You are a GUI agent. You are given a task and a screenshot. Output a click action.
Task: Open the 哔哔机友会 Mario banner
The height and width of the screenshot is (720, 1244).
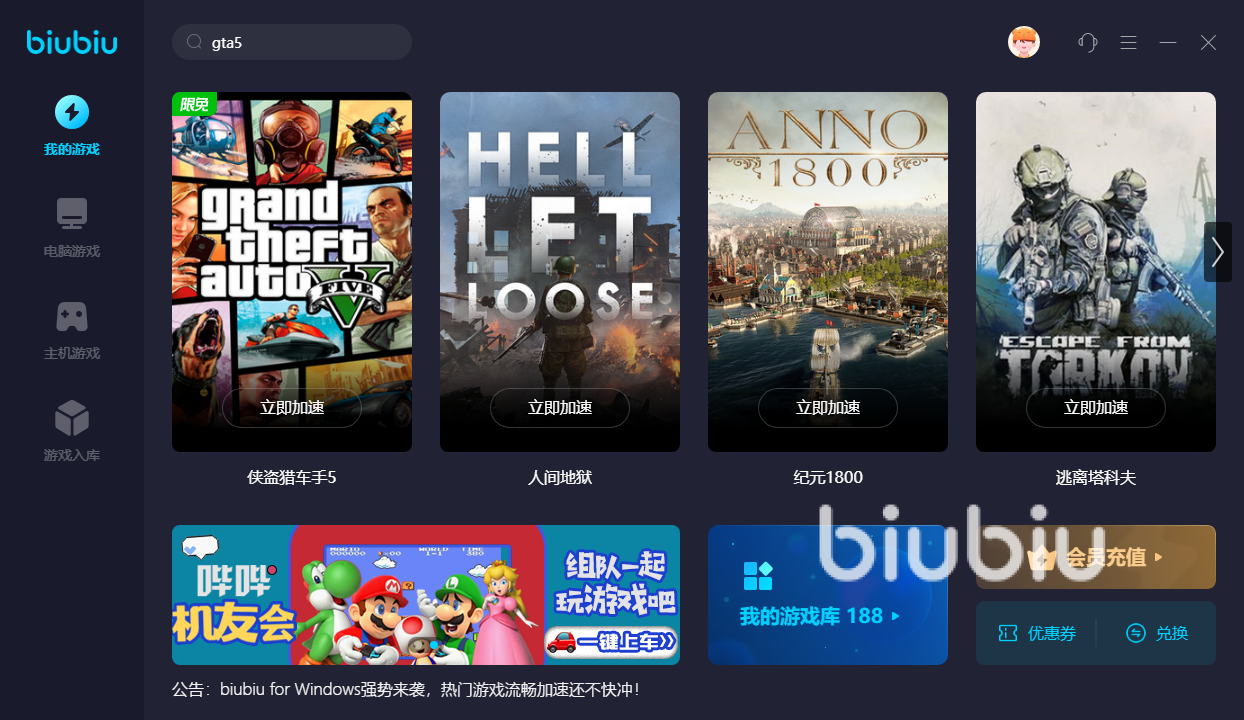coord(426,595)
